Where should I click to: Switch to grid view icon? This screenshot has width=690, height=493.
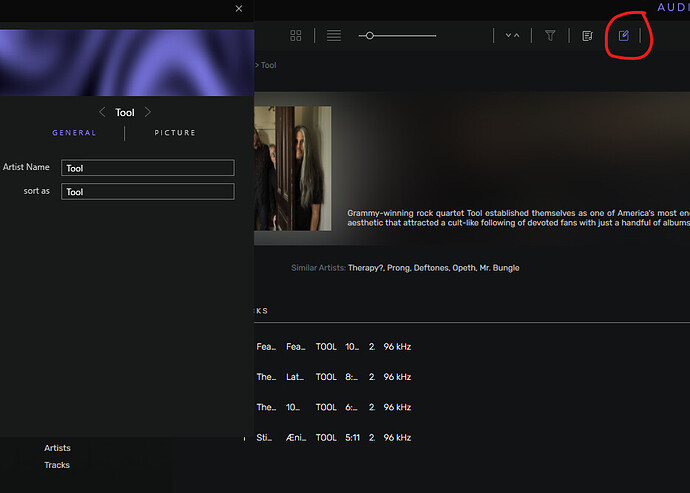(x=296, y=36)
